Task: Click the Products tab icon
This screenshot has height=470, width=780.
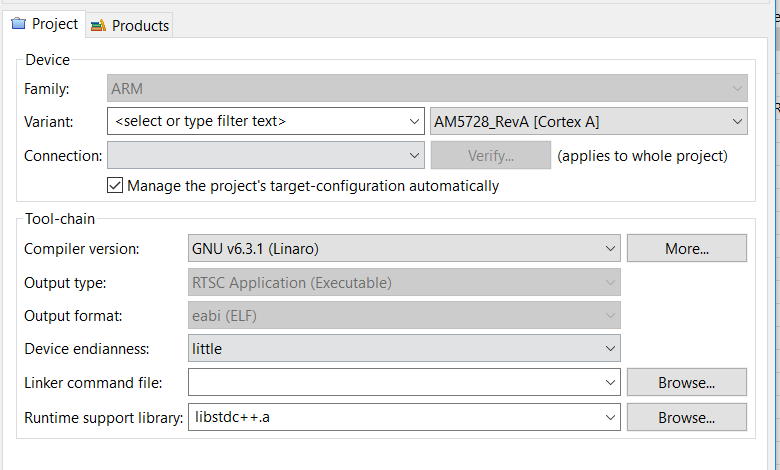Action: pyautogui.click(x=98, y=26)
